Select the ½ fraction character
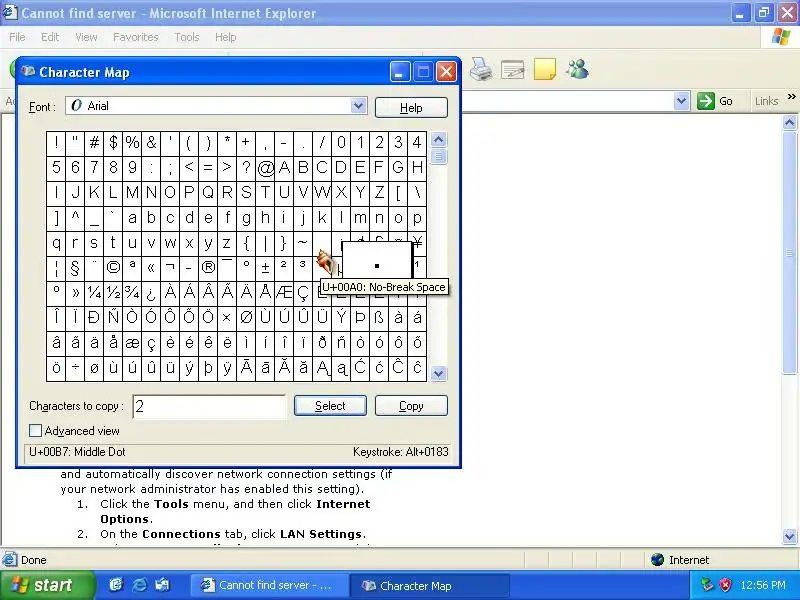800x600 pixels. coord(113,292)
